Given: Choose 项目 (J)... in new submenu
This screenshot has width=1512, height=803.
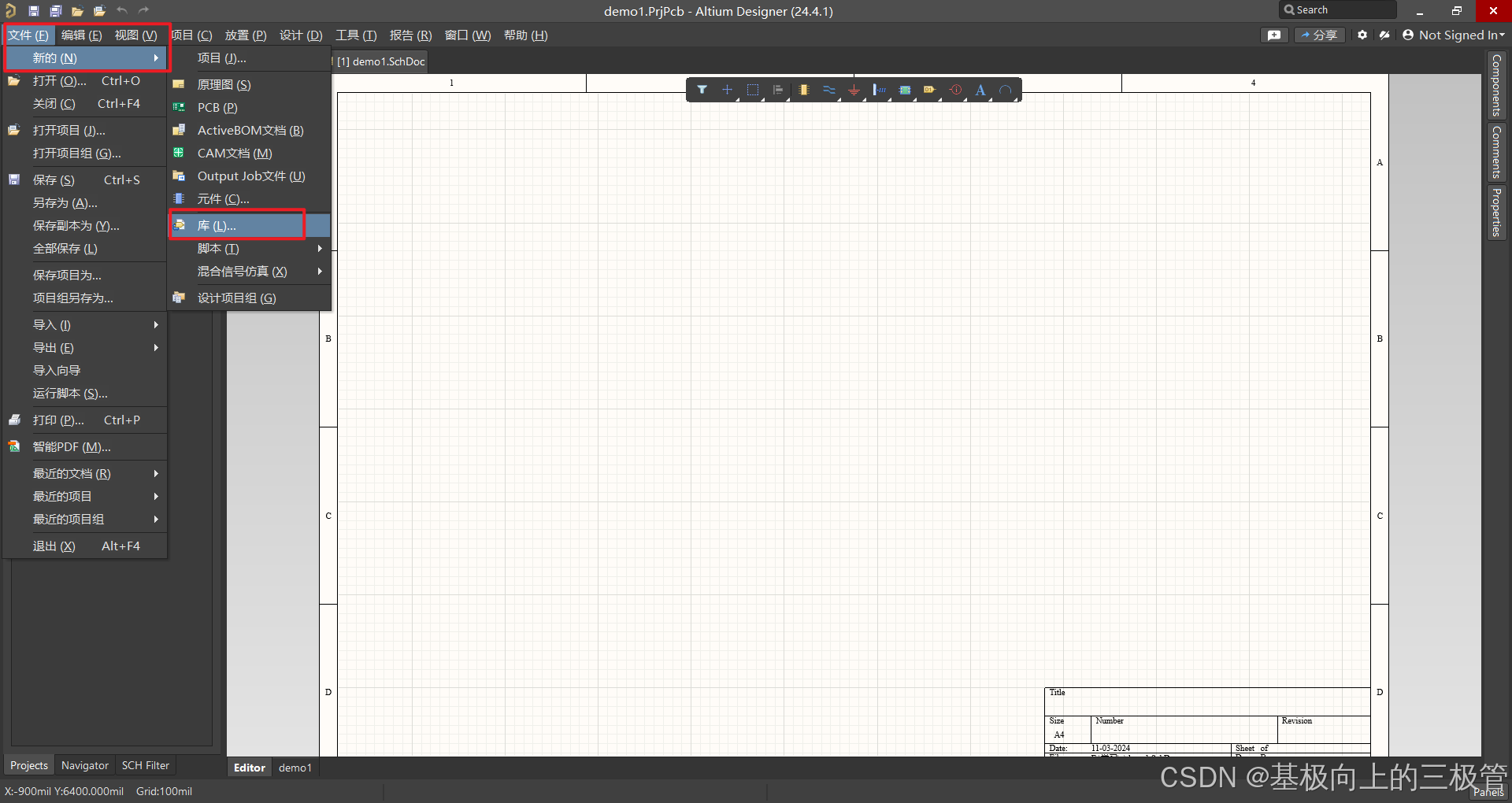Looking at the screenshot, I should click(250, 58).
